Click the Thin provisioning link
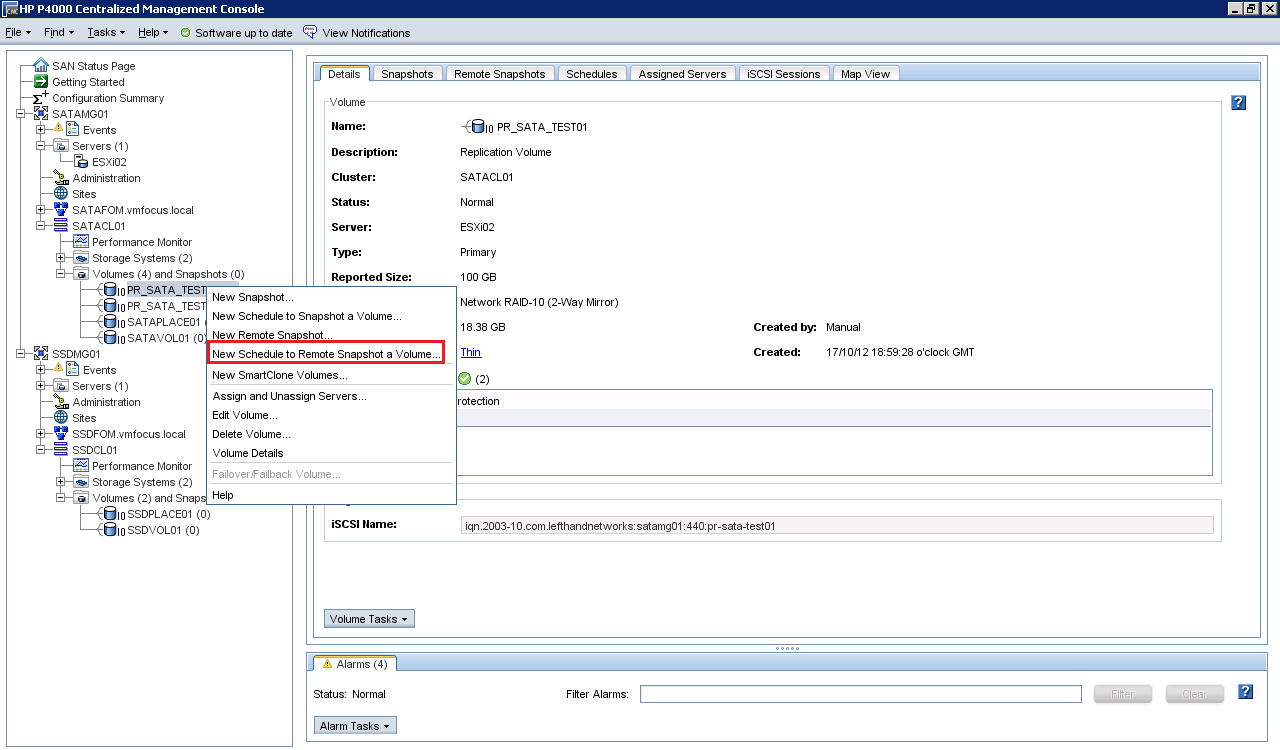The image size is (1280, 750). coord(470,352)
